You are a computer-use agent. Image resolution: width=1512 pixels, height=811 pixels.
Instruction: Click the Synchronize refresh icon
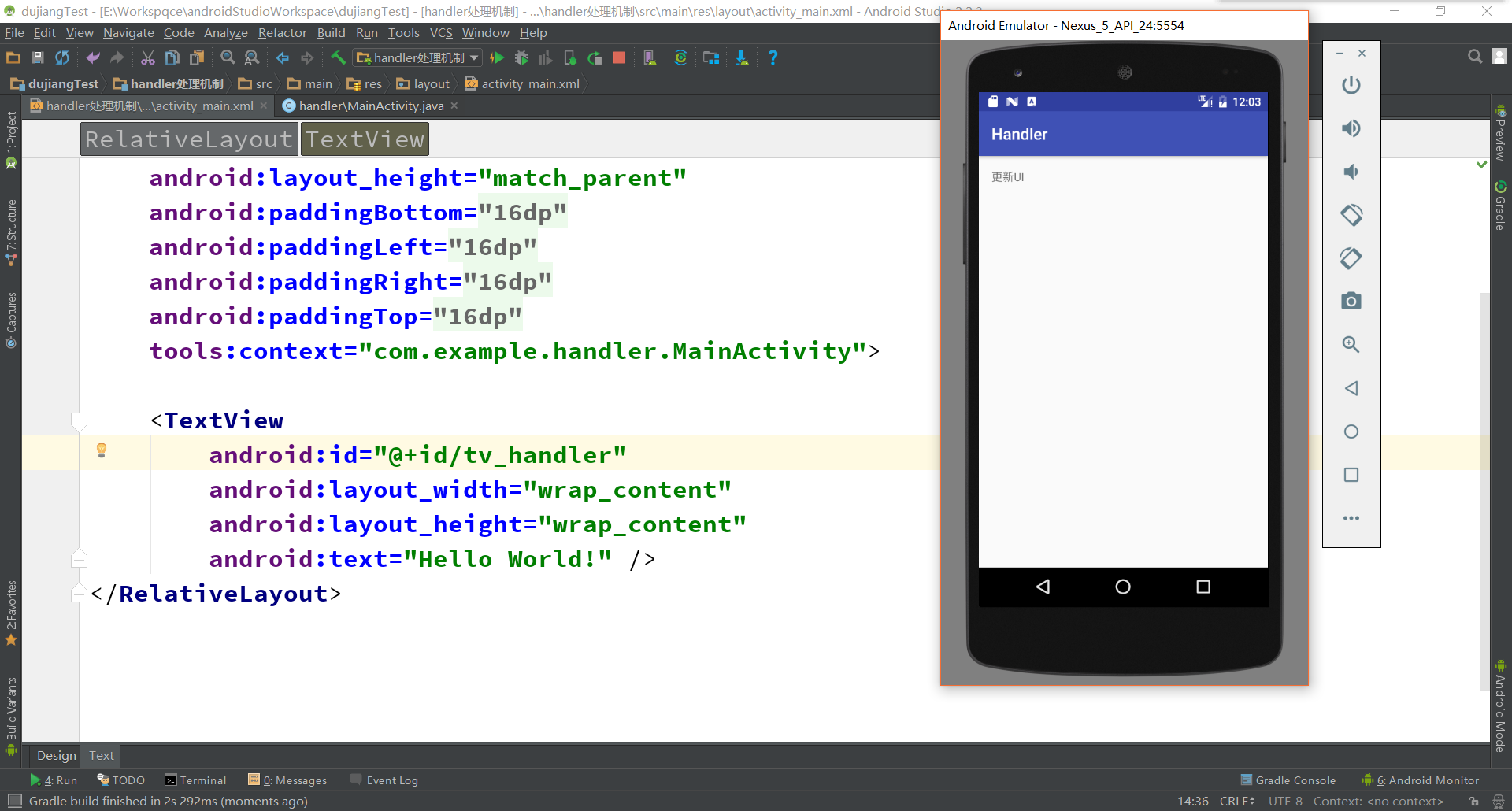pos(62,57)
